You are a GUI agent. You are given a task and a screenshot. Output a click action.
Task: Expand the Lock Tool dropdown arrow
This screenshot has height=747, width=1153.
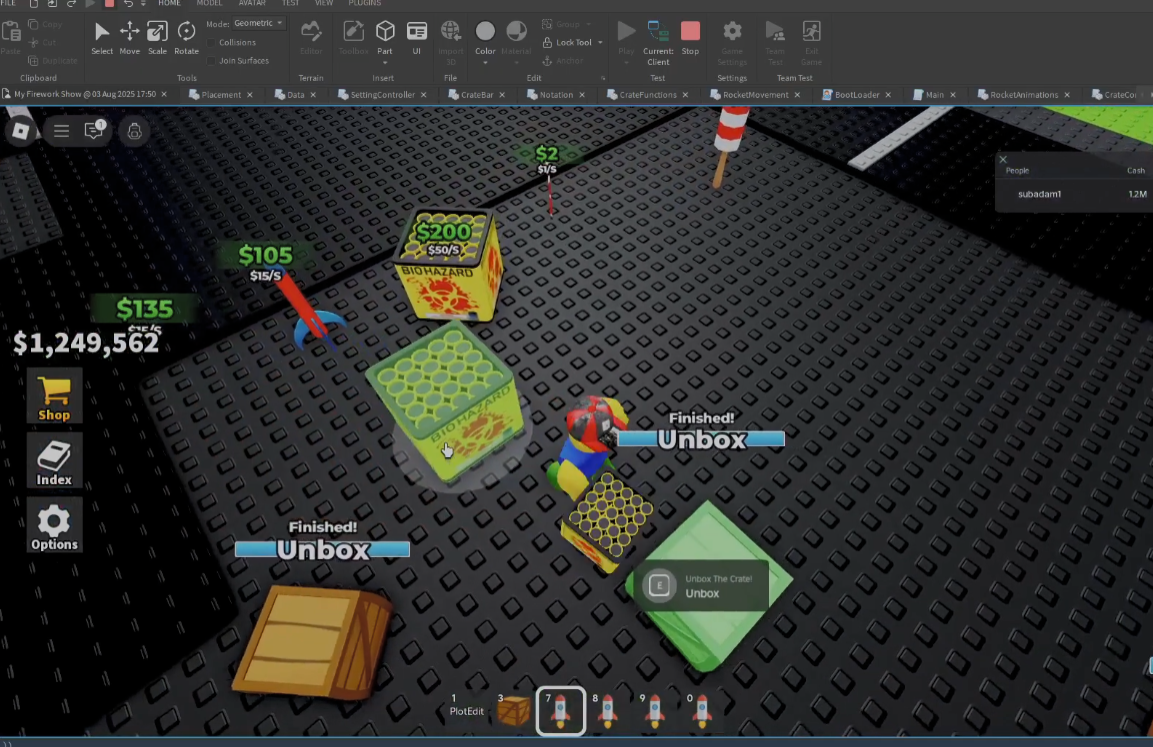coord(600,43)
